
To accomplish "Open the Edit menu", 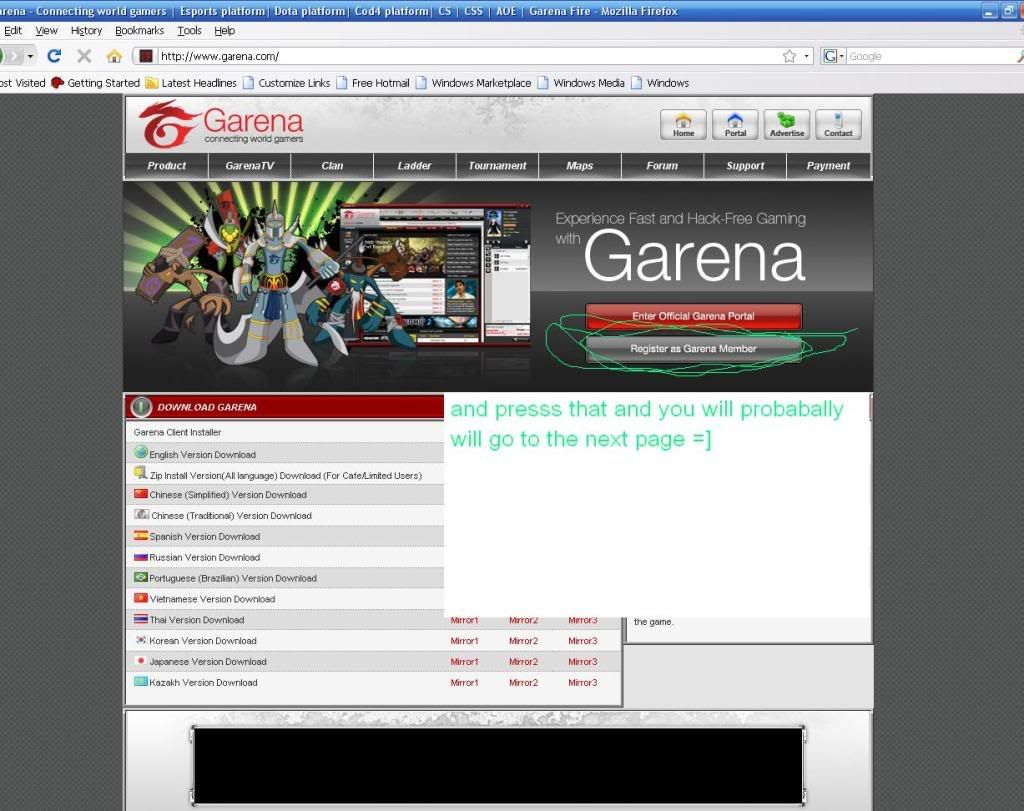I will [12, 31].
